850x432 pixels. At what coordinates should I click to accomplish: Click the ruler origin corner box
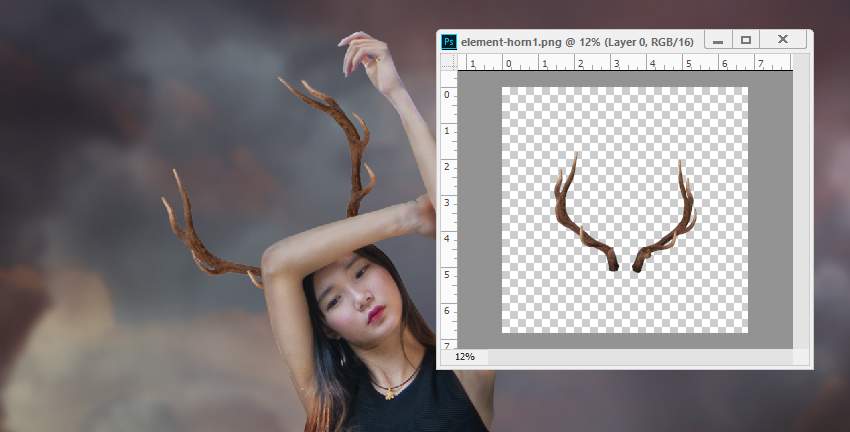(x=449, y=63)
